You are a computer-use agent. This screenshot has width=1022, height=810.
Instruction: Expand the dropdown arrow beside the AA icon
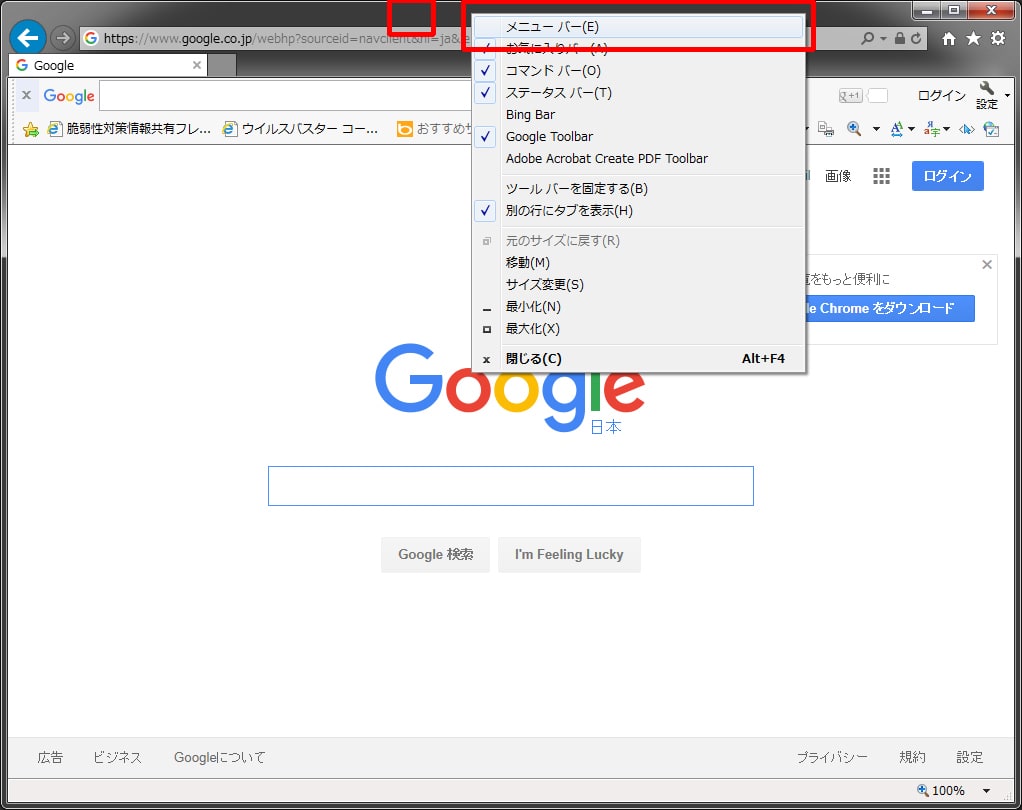(x=911, y=129)
